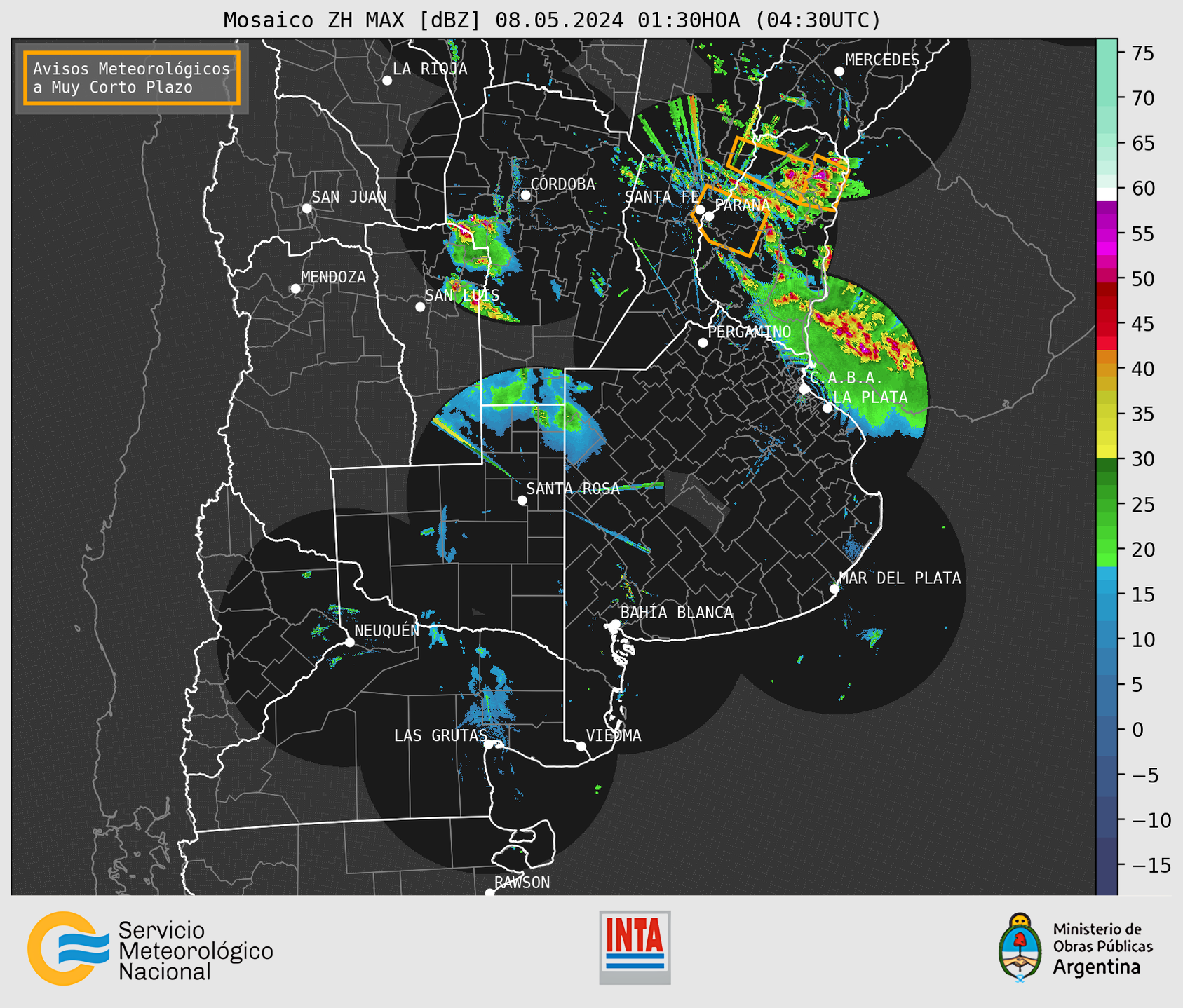Click the Avisos Meteorológicos a Muy Corto Plazo box
Image resolution: width=1183 pixels, height=1008 pixels.
click(132, 78)
